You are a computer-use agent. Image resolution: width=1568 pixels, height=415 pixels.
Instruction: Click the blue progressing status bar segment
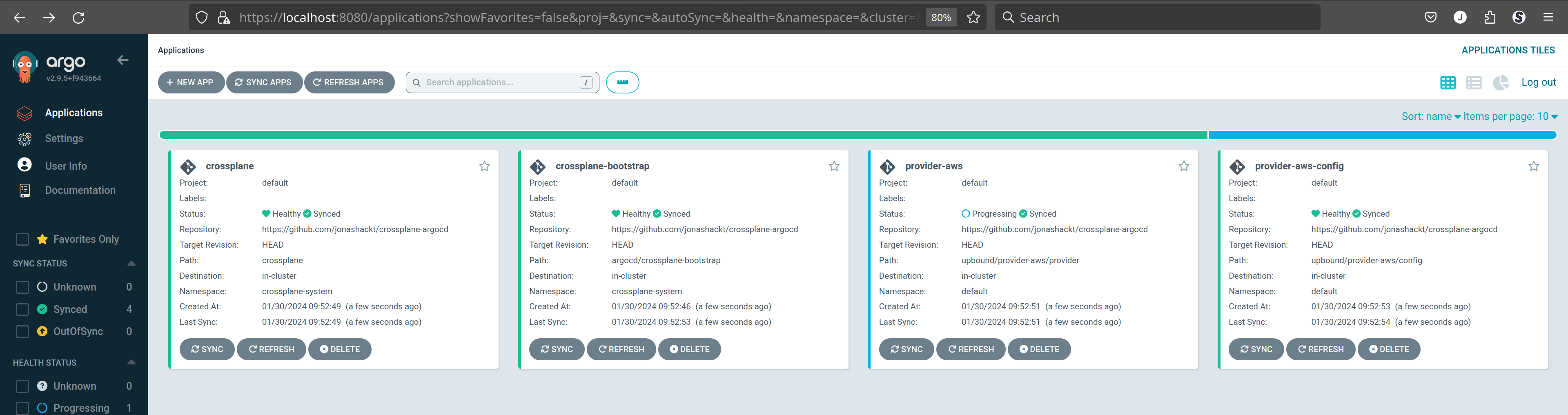[1382, 135]
